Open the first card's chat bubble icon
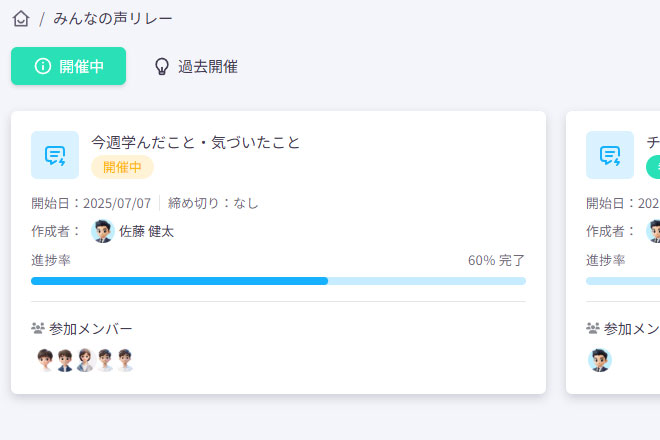 coord(55,155)
